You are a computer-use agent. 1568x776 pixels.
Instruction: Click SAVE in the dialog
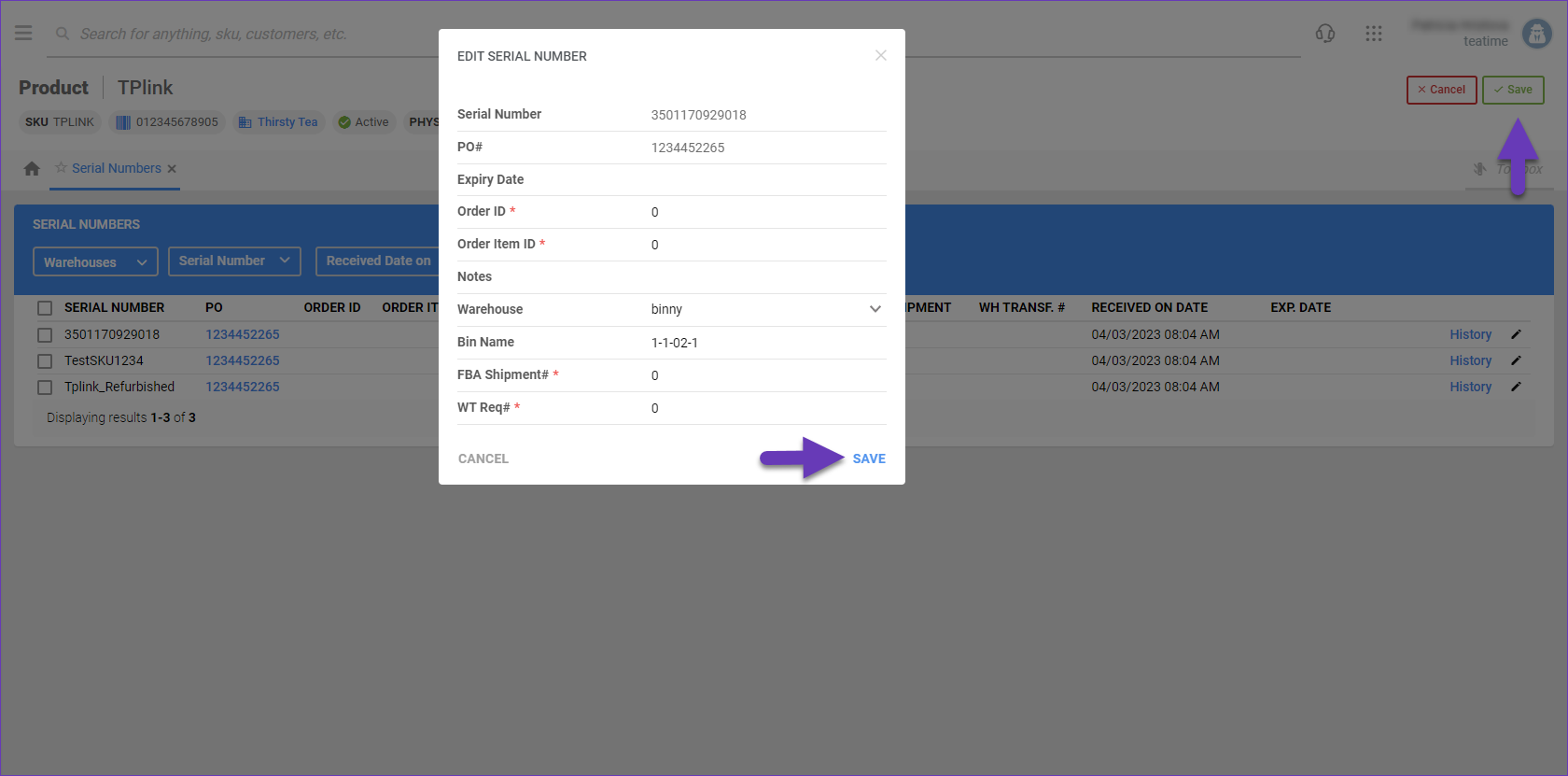pos(868,459)
